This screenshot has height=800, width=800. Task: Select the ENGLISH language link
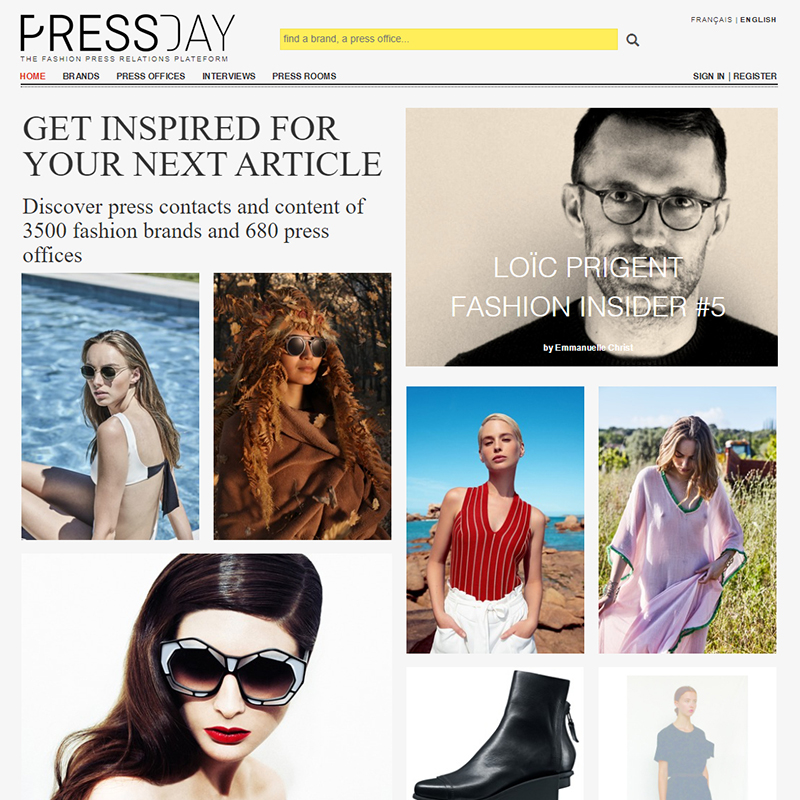(758, 19)
